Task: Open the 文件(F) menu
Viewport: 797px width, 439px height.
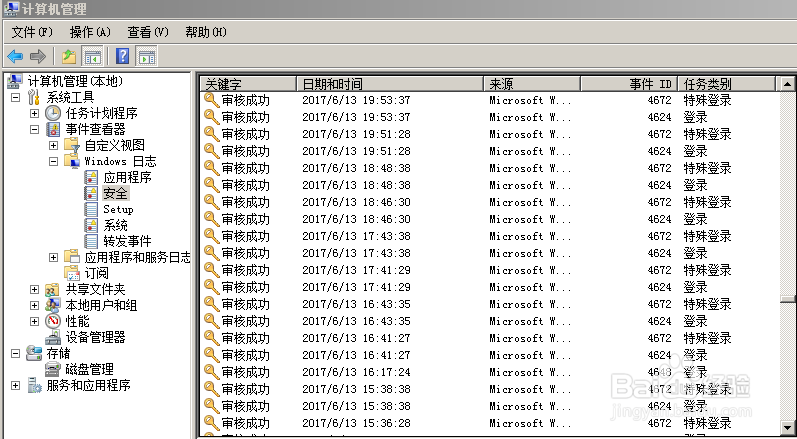Action: [32, 32]
